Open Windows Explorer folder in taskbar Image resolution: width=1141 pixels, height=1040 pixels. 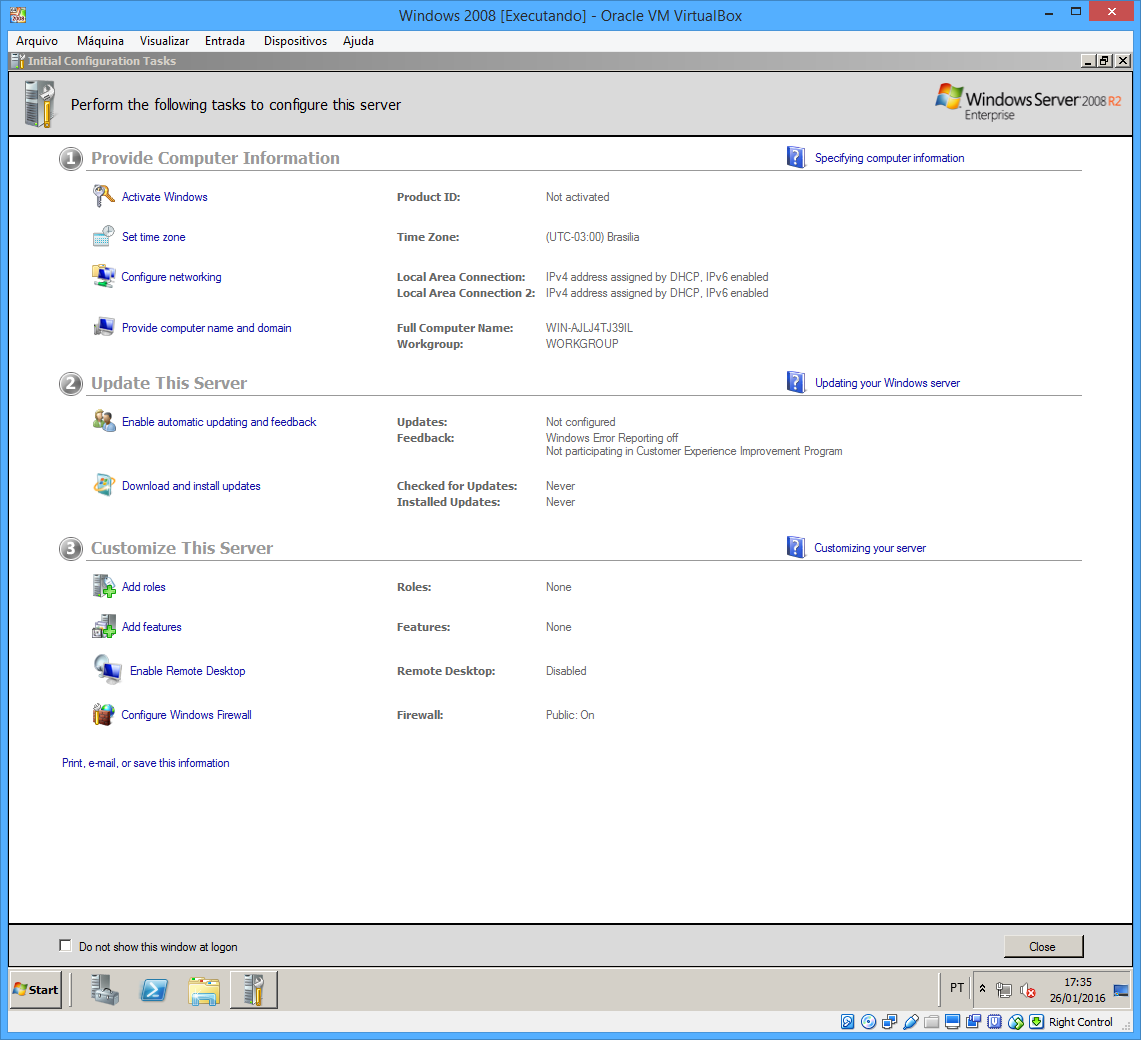point(204,991)
